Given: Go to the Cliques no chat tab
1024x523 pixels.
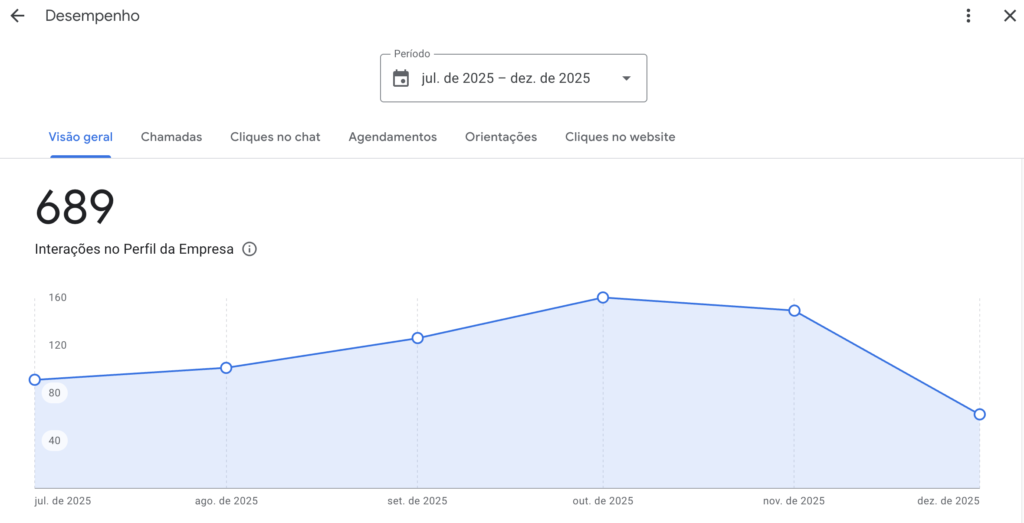Looking at the screenshot, I should [275, 137].
